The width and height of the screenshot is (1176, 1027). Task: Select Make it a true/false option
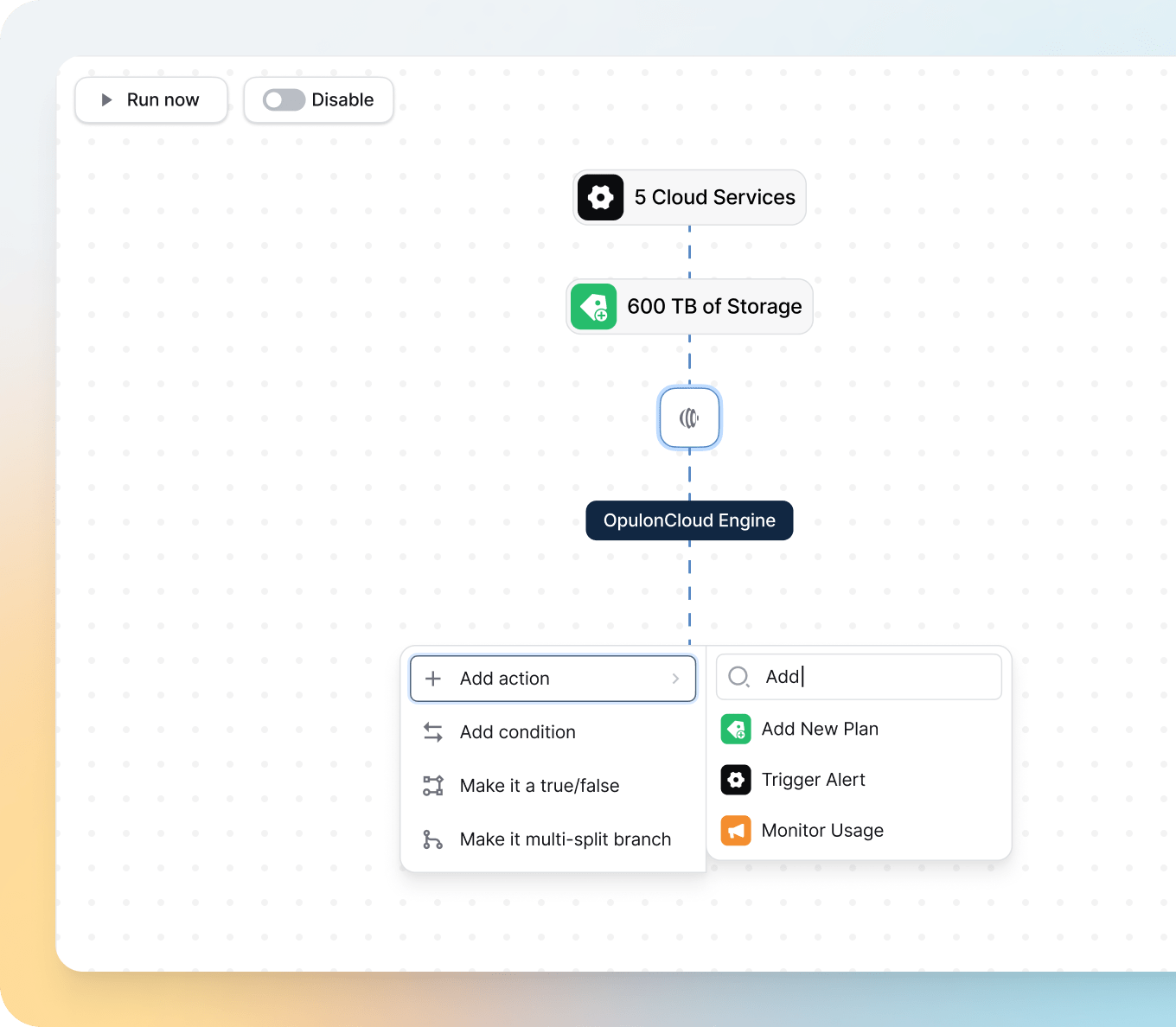coord(540,786)
